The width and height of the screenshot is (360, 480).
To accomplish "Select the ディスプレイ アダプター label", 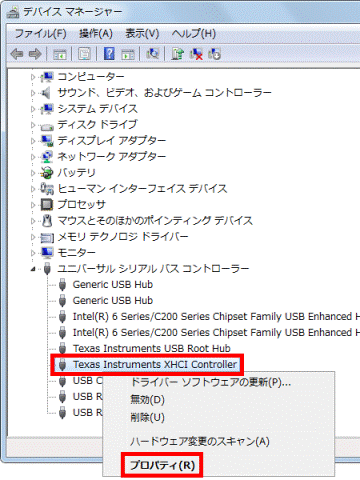I will tap(111, 141).
